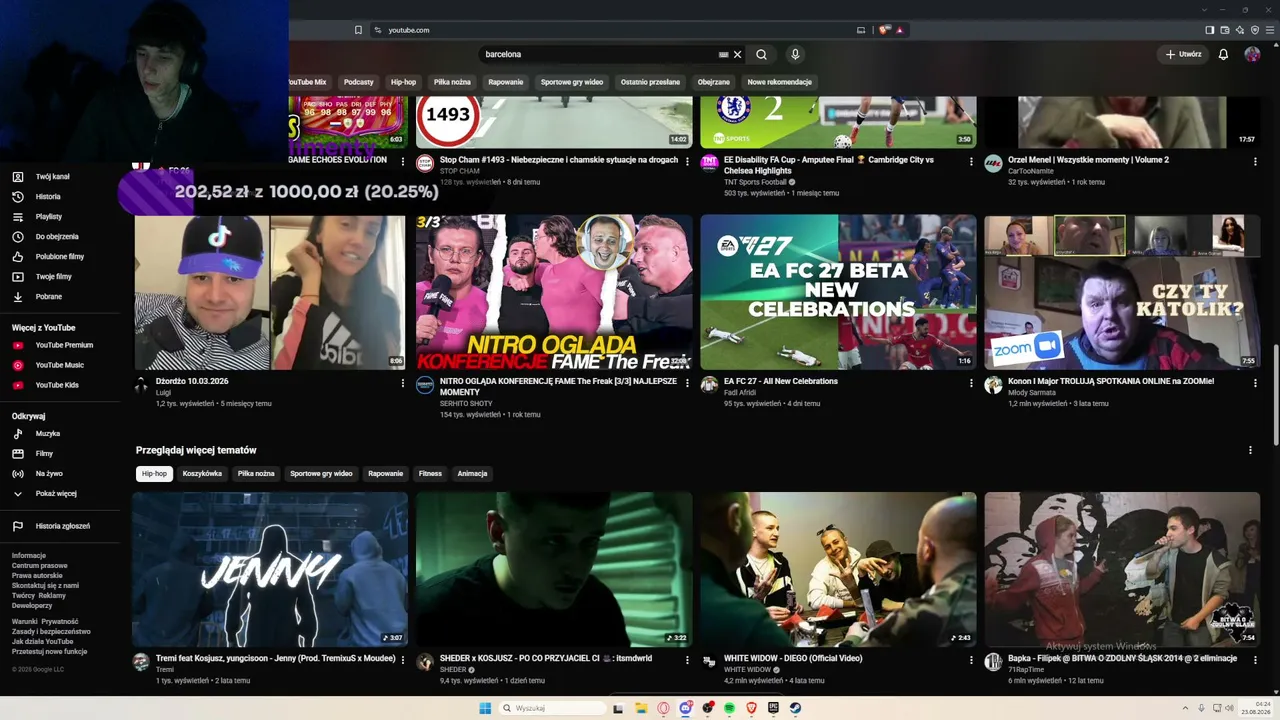Open YouTube Premium icon
This screenshot has width=1280, height=720.
(18, 345)
